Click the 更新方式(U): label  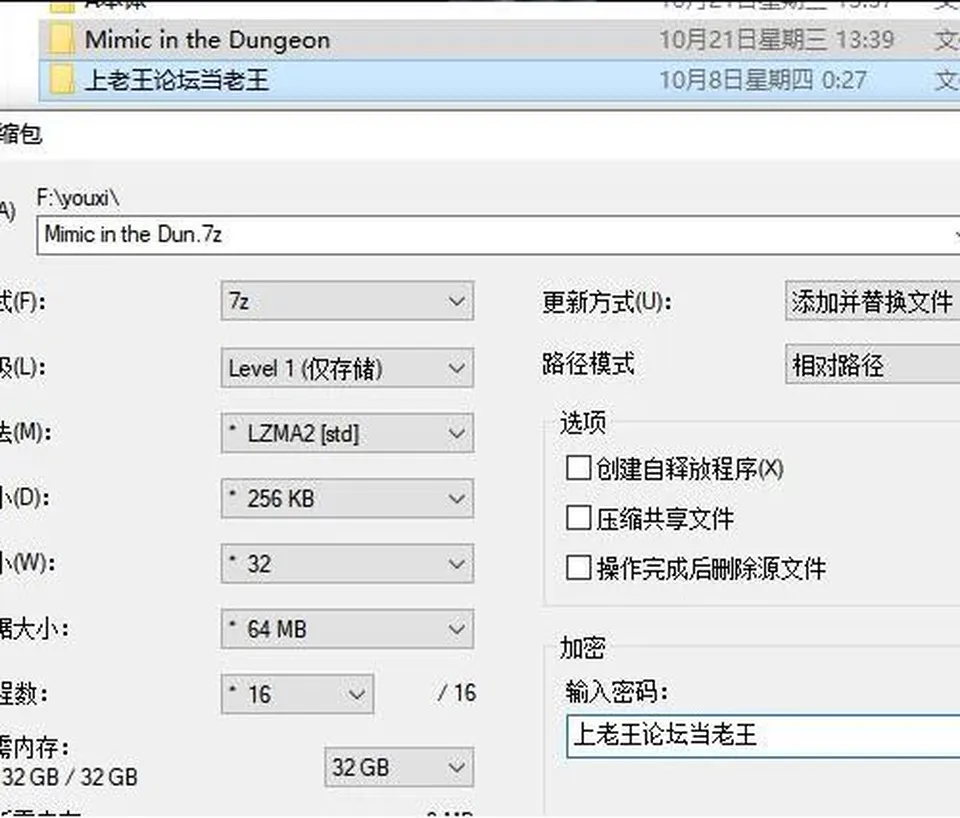point(607,302)
